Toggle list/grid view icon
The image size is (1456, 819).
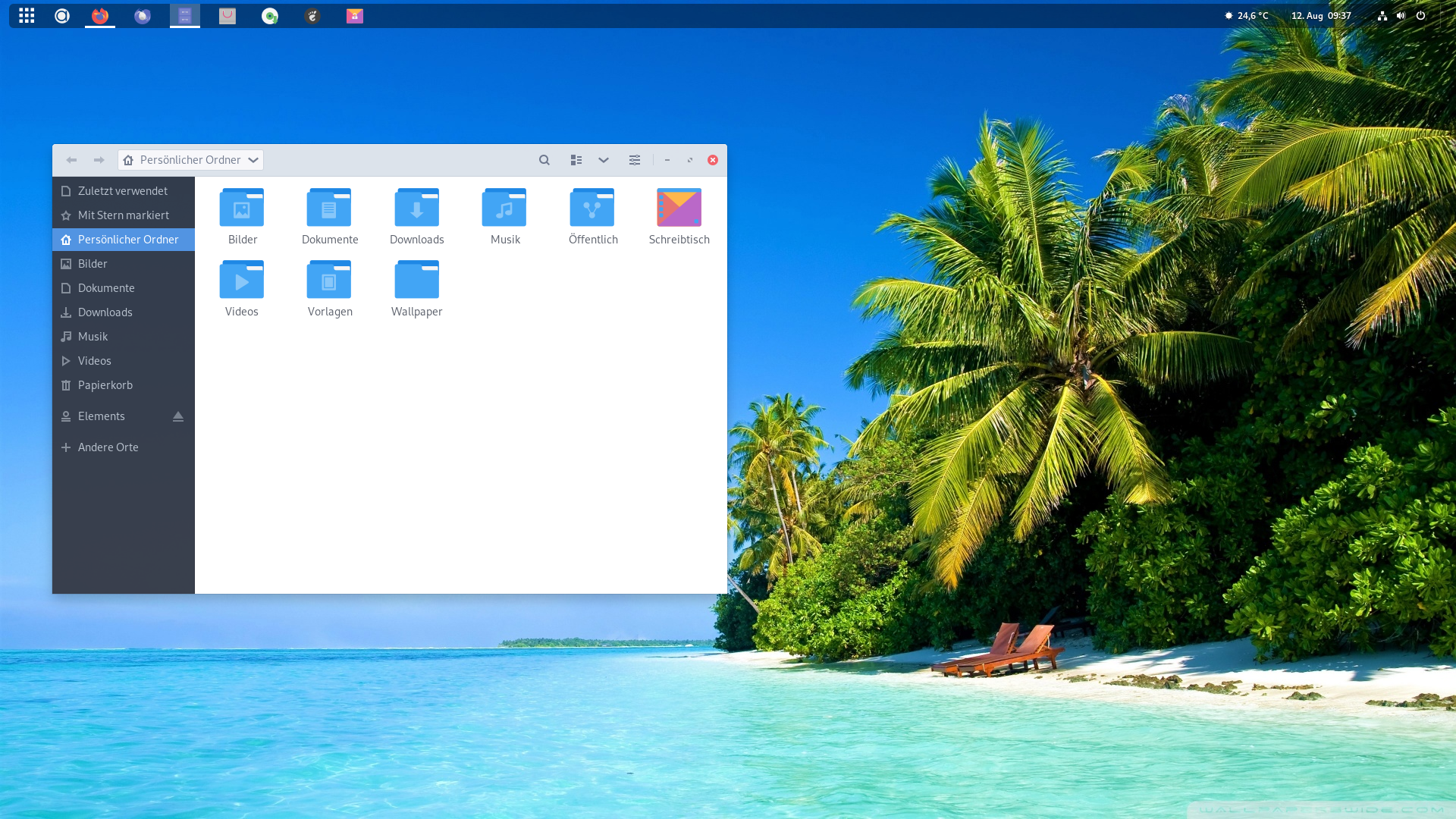(x=576, y=160)
